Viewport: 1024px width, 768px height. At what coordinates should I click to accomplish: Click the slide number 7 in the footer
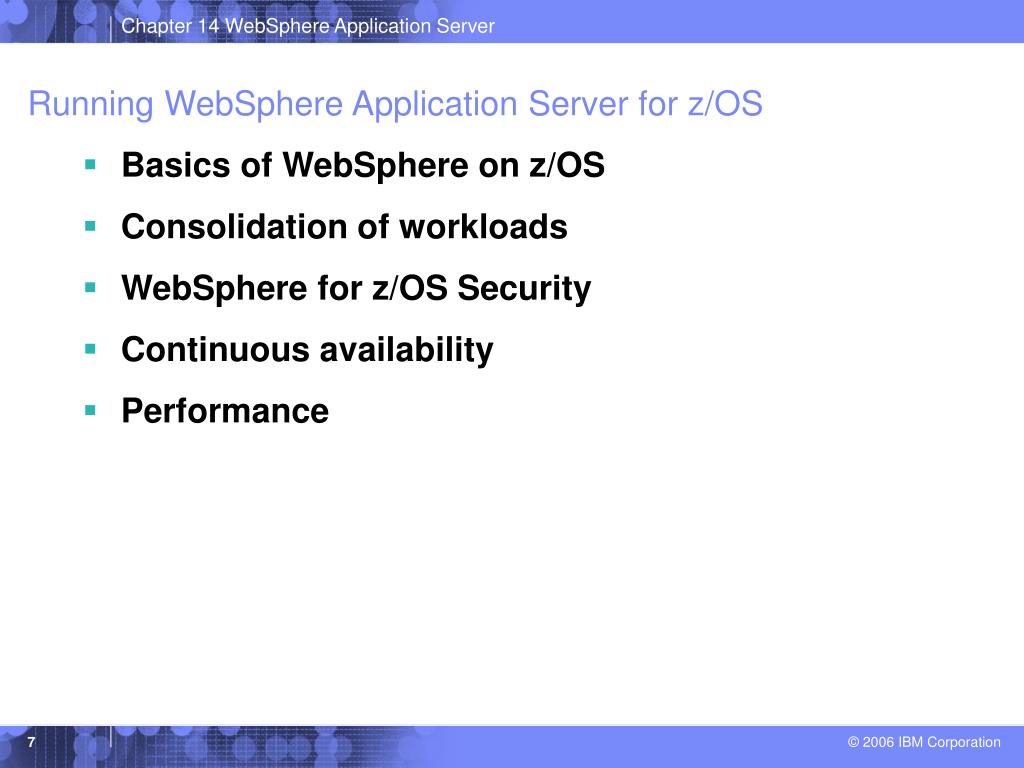(x=31, y=743)
